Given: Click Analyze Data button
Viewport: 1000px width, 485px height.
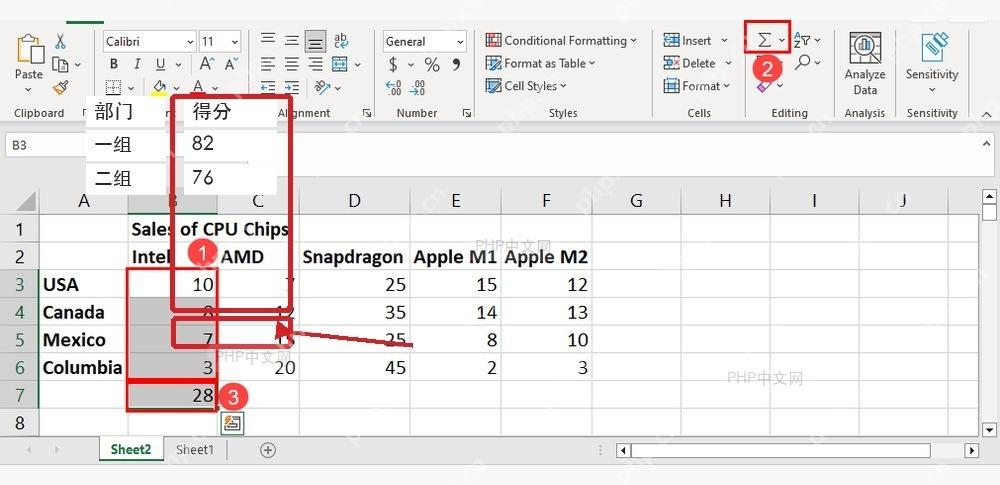Looking at the screenshot, I should coord(865,64).
